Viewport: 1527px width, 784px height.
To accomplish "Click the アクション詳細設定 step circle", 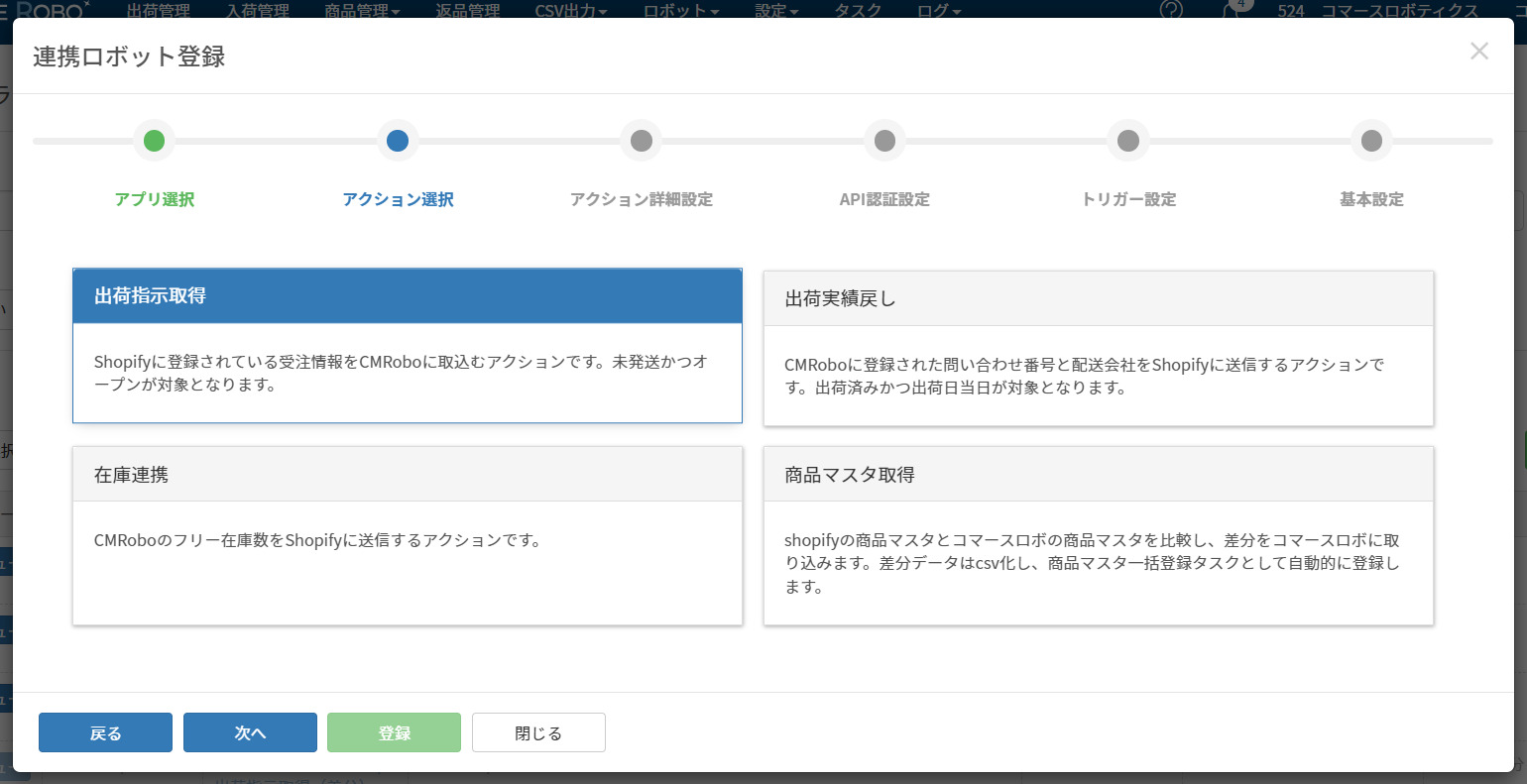I will click(642, 141).
